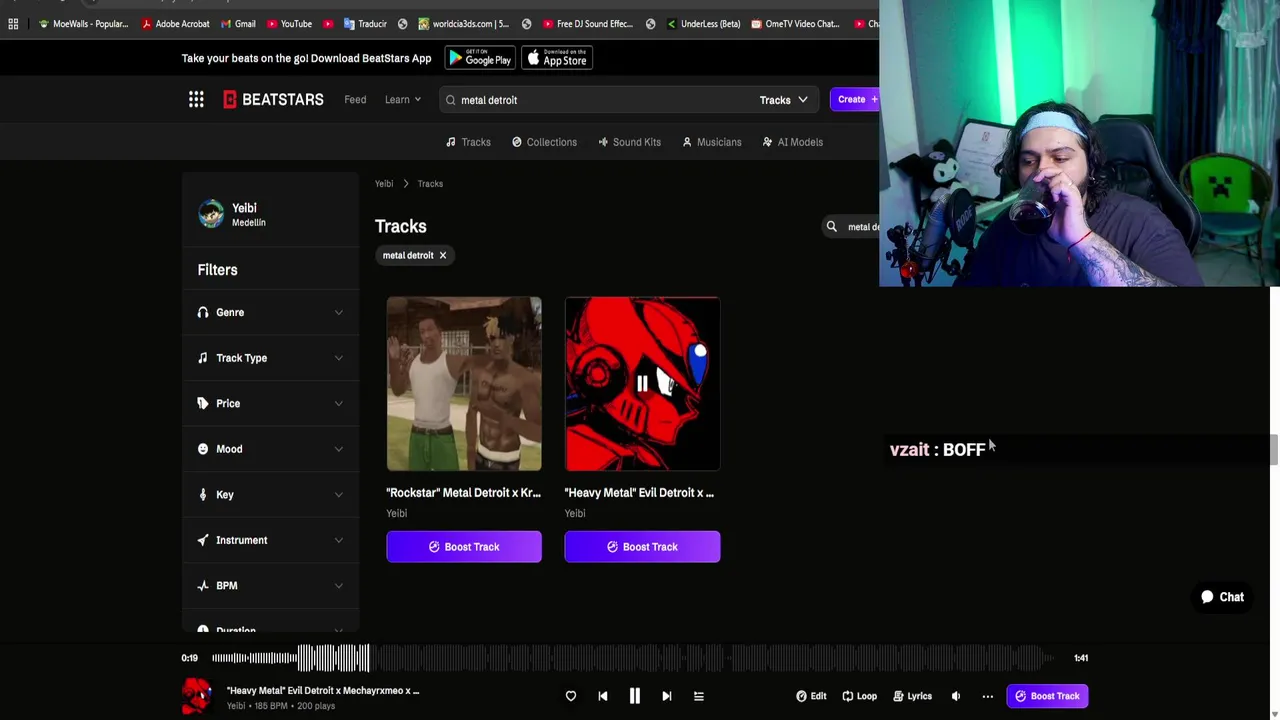Expand the Genre filter
1280x720 pixels.
[270, 312]
